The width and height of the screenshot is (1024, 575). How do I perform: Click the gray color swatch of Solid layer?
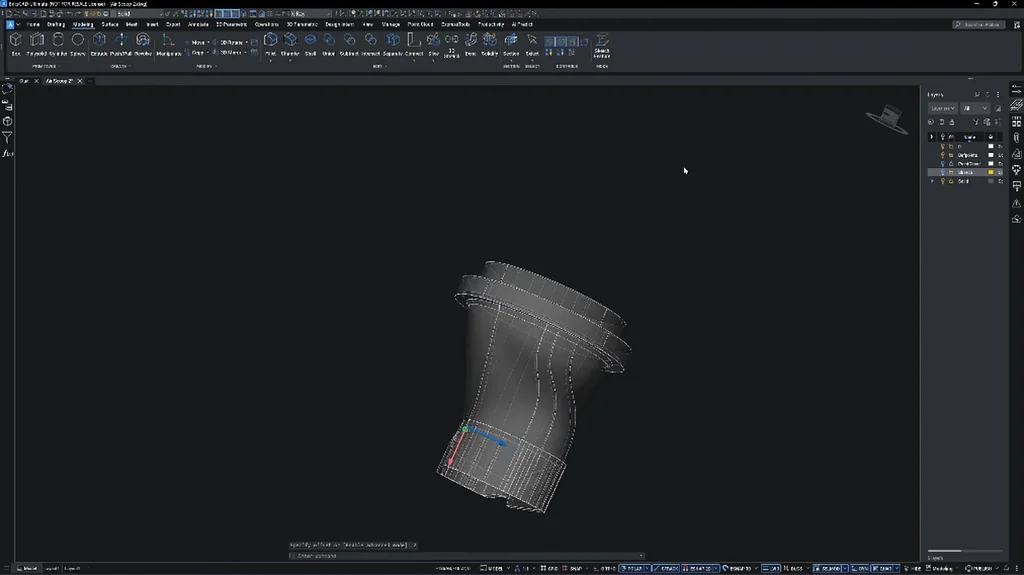pos(991,181)
